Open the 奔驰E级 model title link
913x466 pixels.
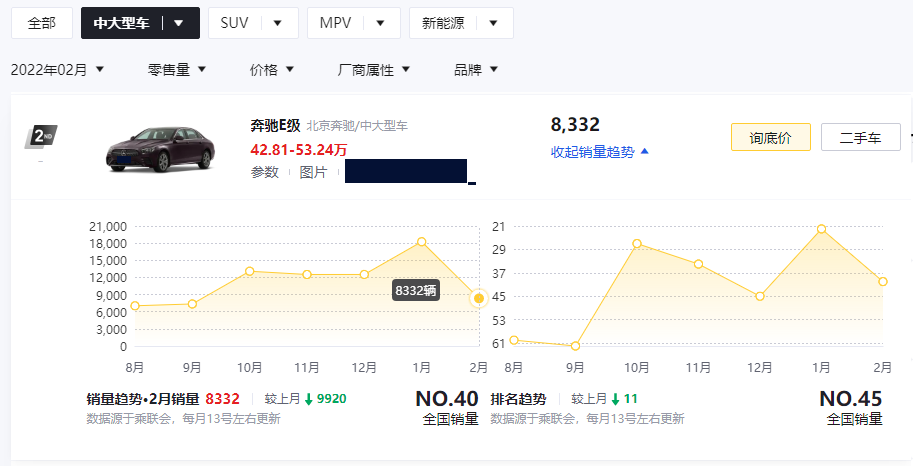pyautogui.click(x=275, y=125)
